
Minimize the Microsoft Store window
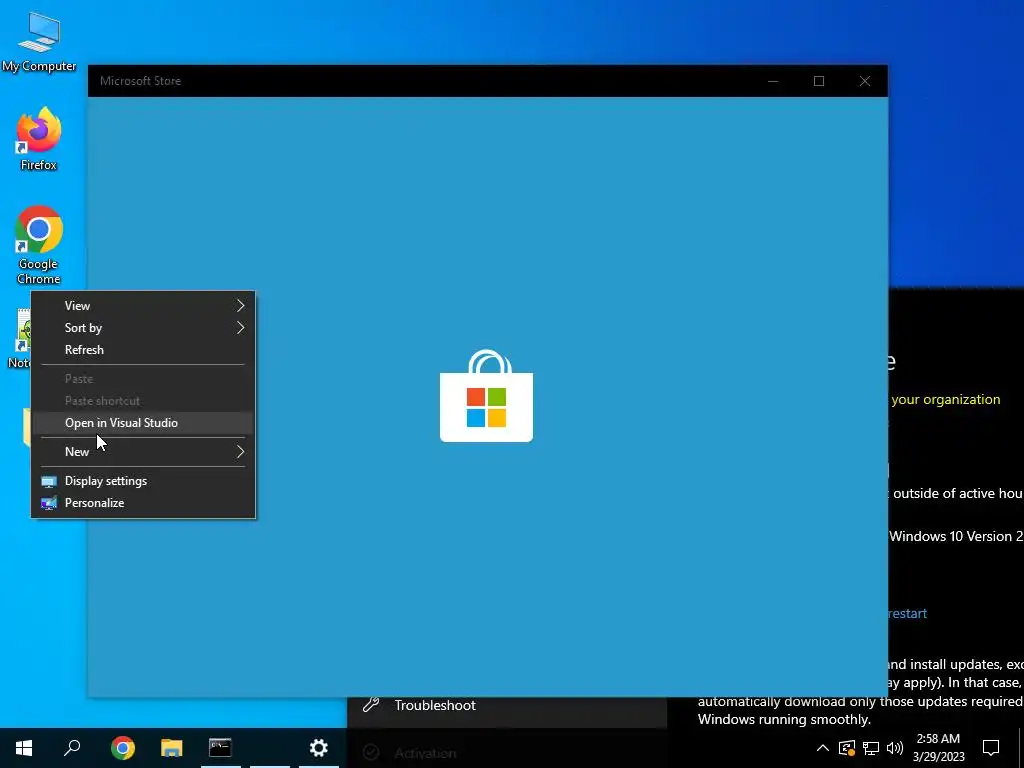pos(773,81)
